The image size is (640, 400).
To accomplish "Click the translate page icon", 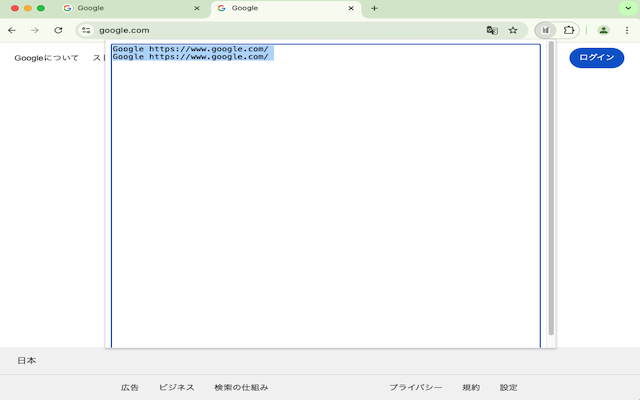I will coord(492,30).
